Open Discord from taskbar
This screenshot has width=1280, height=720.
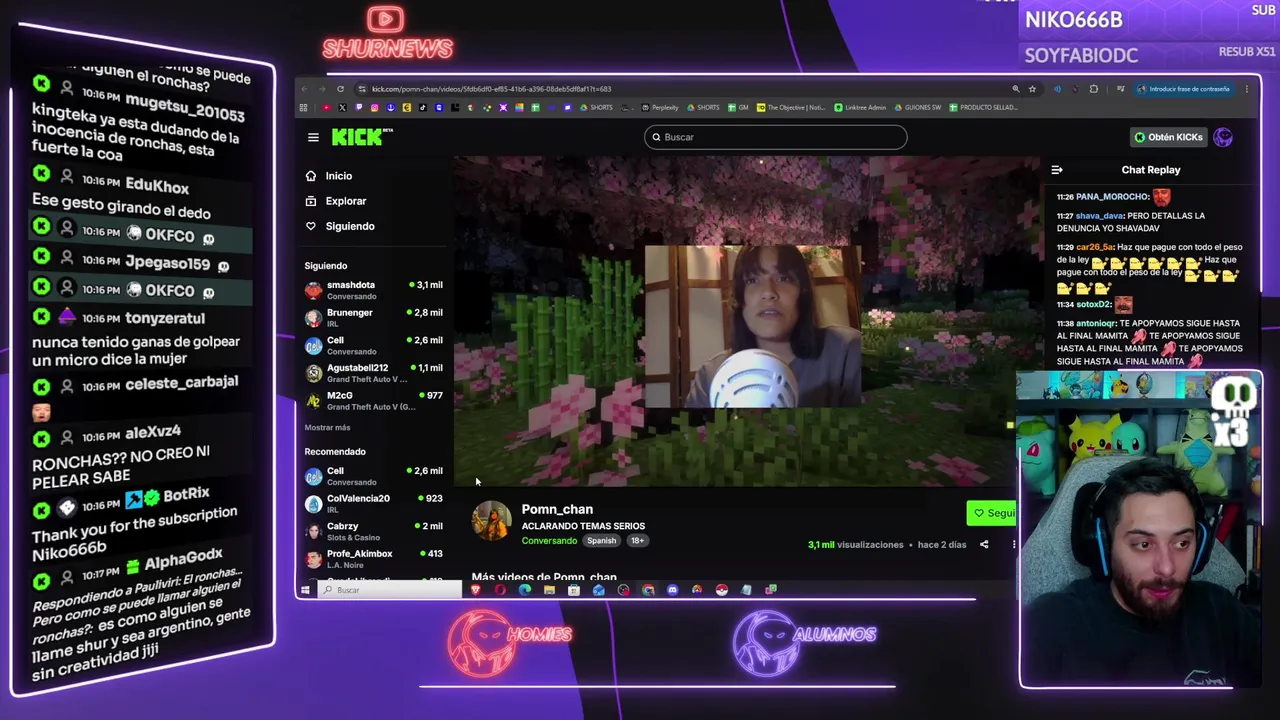(672, 590)
